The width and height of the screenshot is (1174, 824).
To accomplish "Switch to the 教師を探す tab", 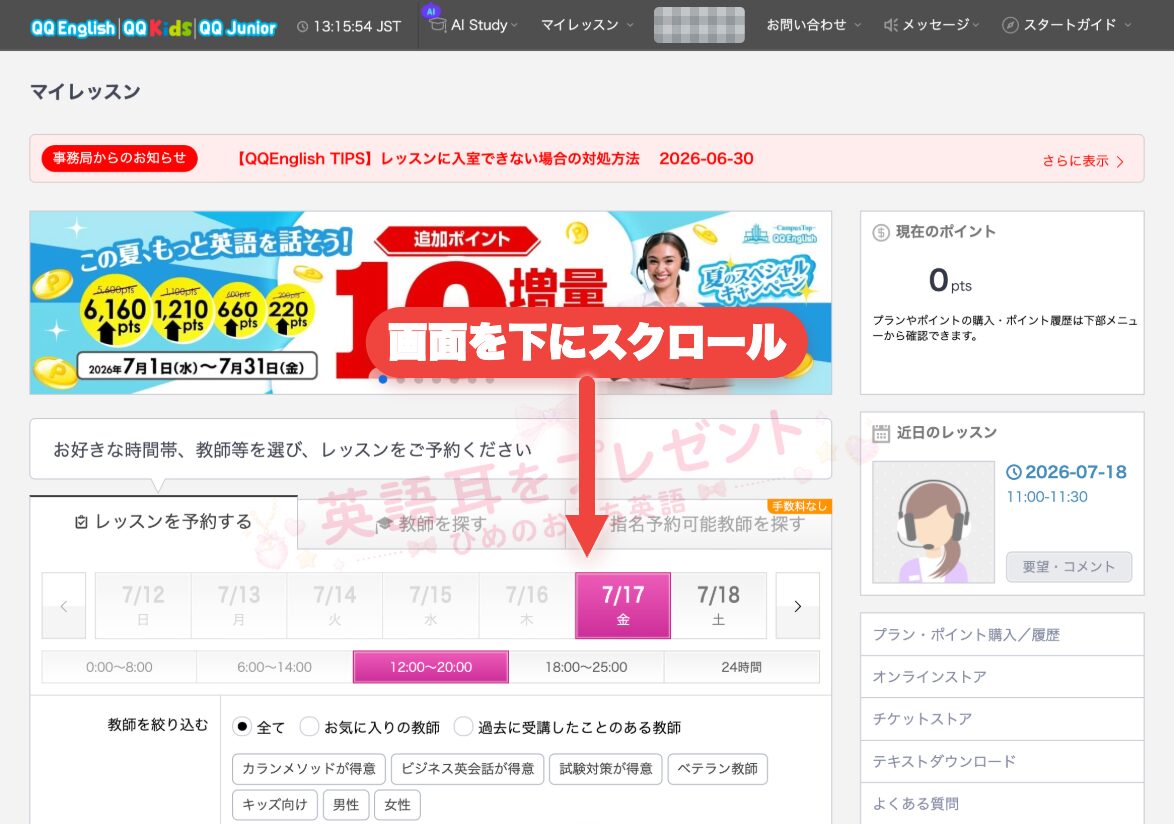I will pyautogui.click(x=431, y=524).
